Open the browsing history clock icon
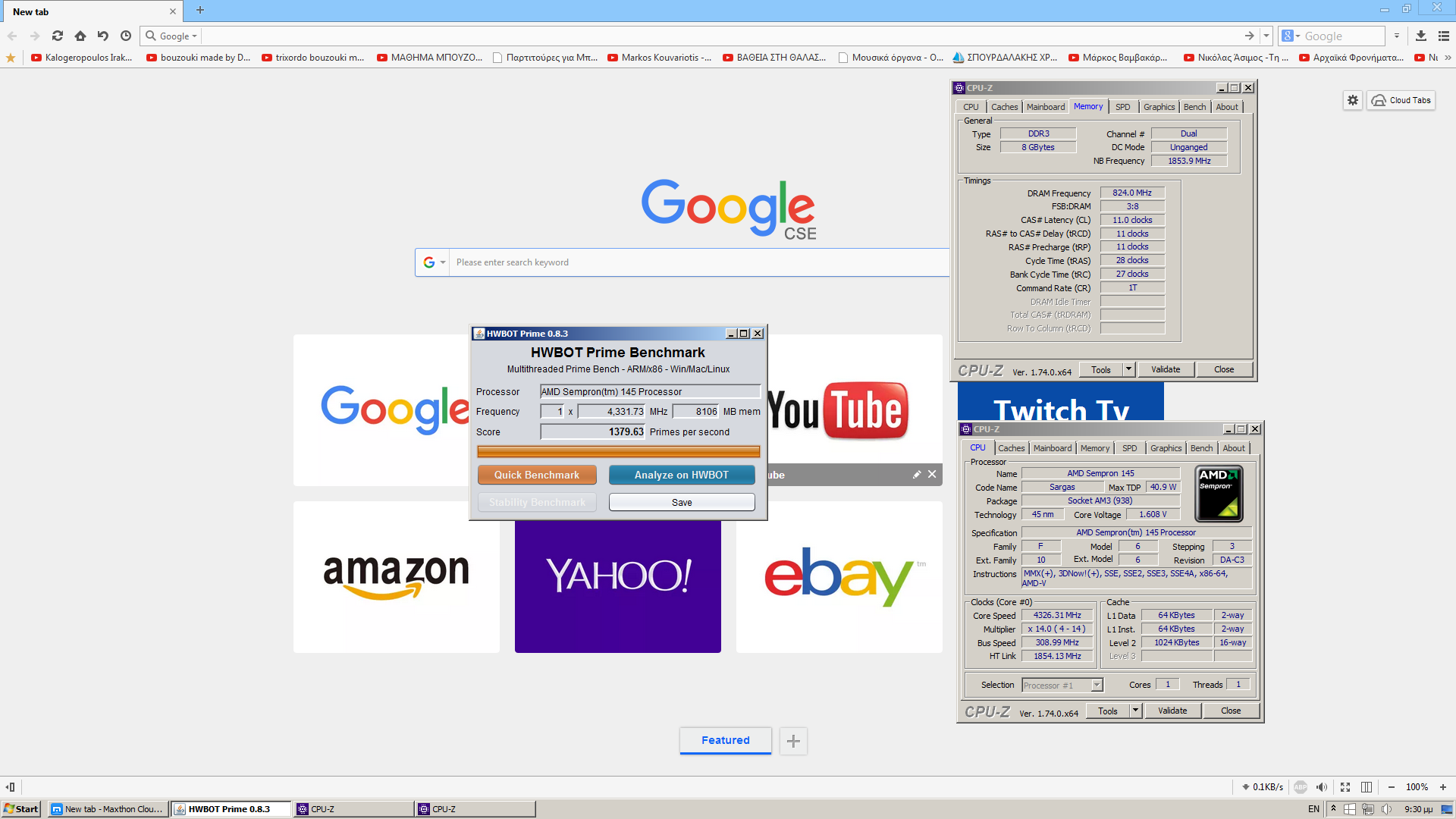The width and height of the screenshot is (1456, 819). point(126,36)
